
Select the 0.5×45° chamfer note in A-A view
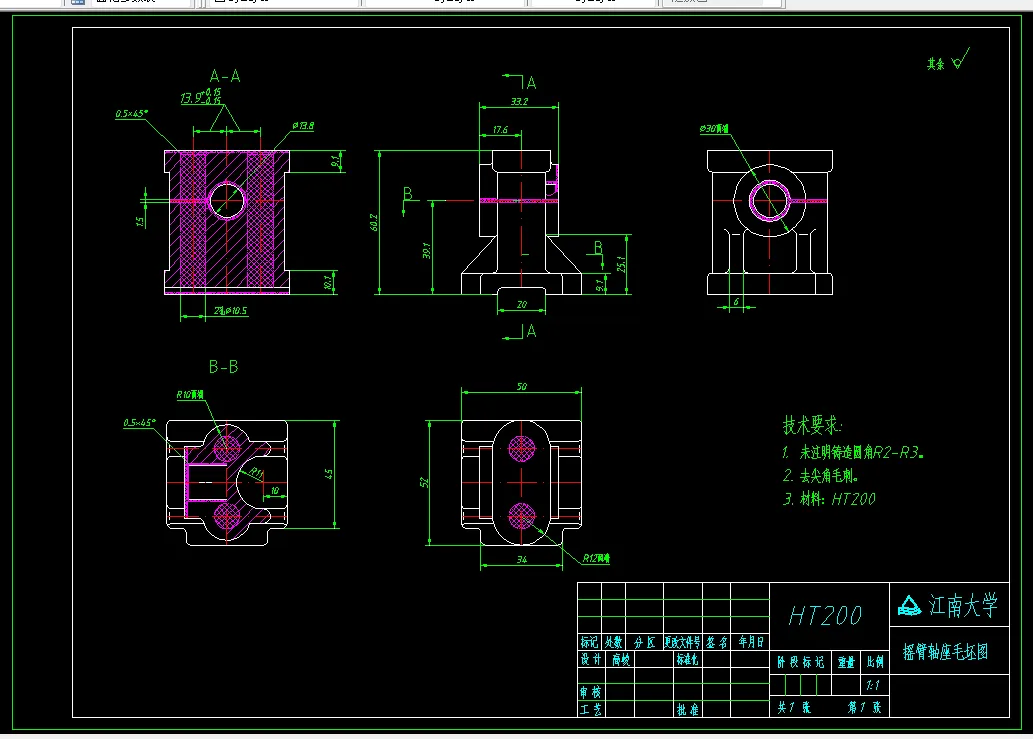[132, 114]
